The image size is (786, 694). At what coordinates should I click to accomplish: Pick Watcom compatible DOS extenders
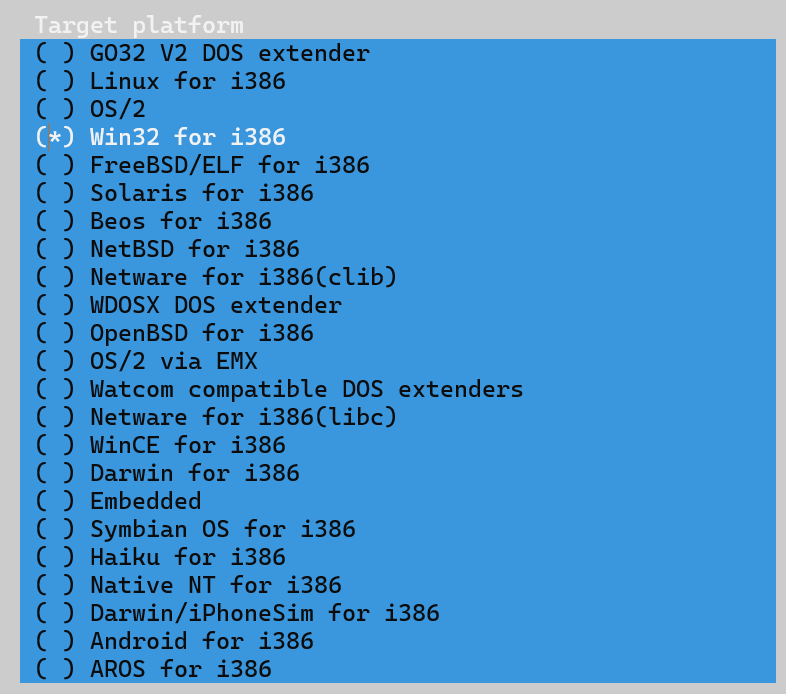tap(279, 390)
